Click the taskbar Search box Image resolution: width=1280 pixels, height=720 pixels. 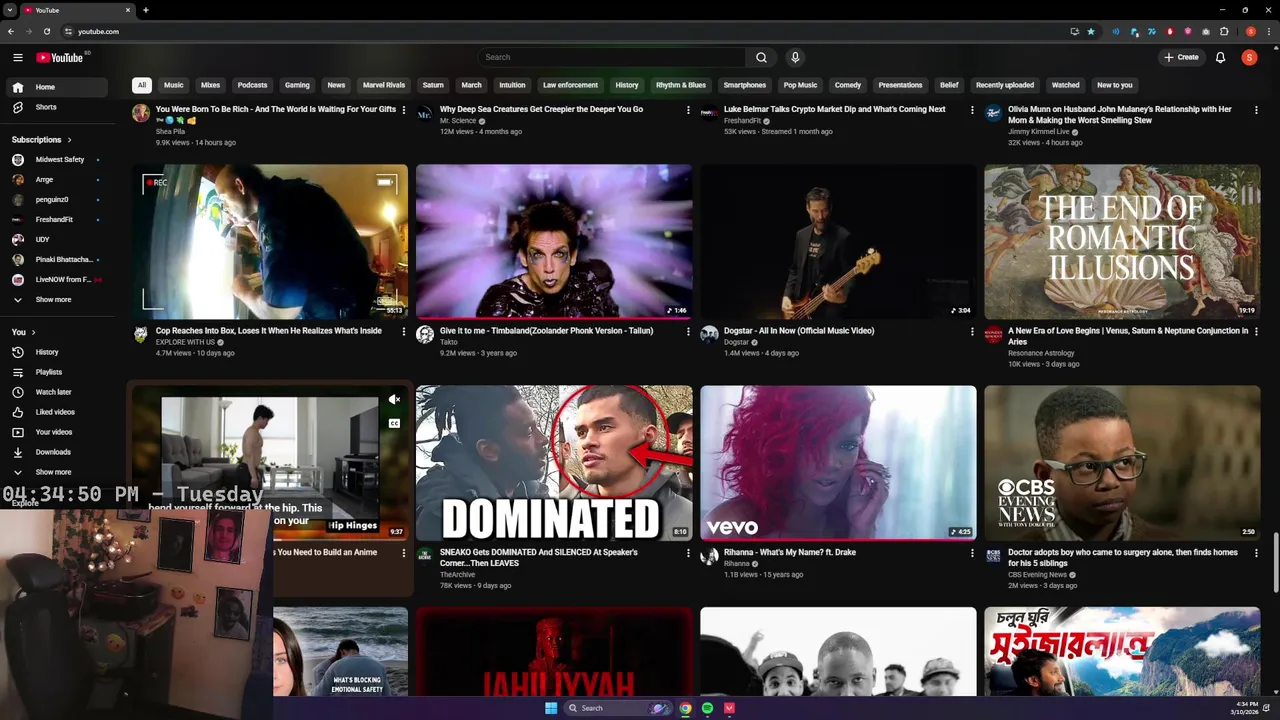click(619, 708)
